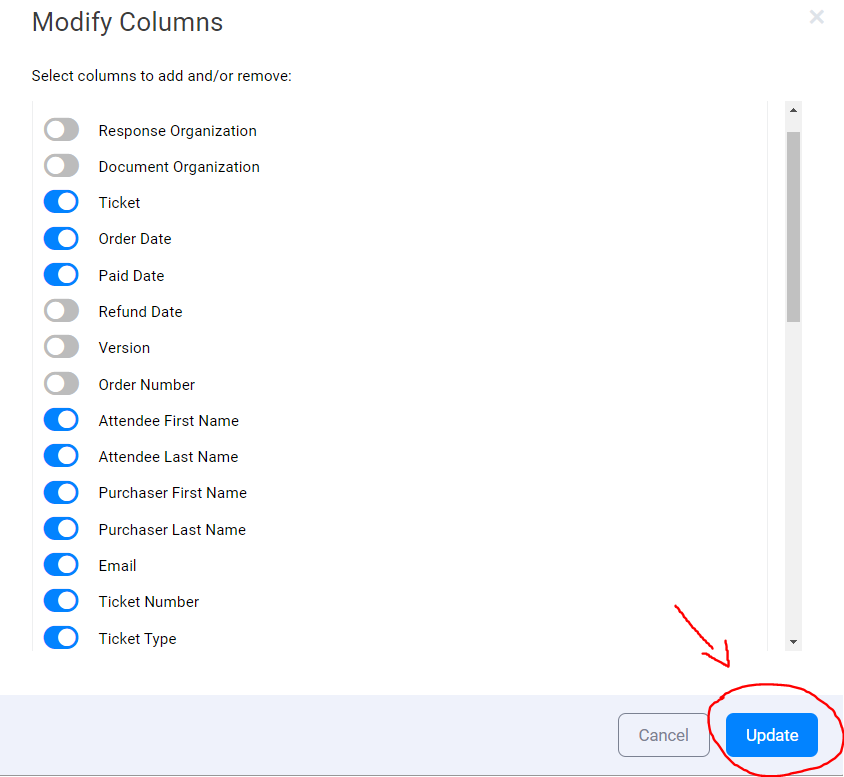Enable the Response Organization toggle

point(61,129)
